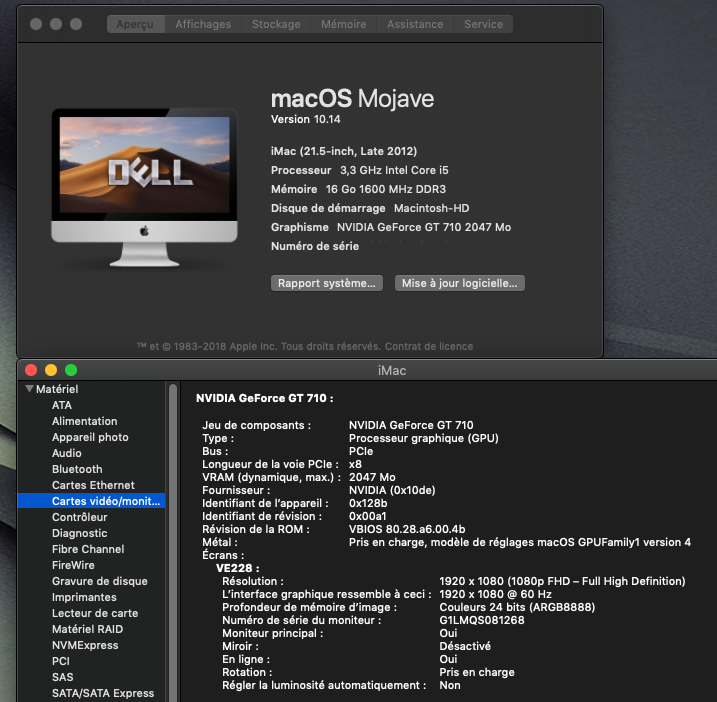Open the Assistance tab

[x=415, y=24]
